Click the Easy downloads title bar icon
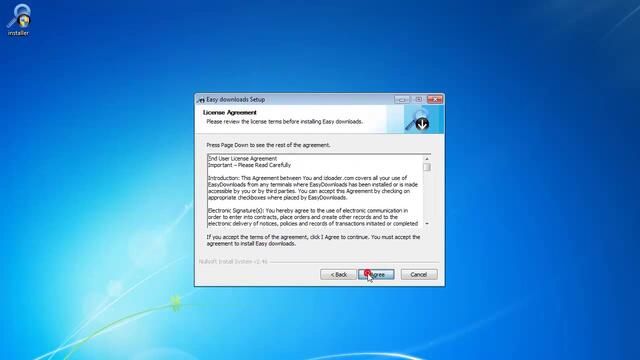 click(x=201, y=100)
